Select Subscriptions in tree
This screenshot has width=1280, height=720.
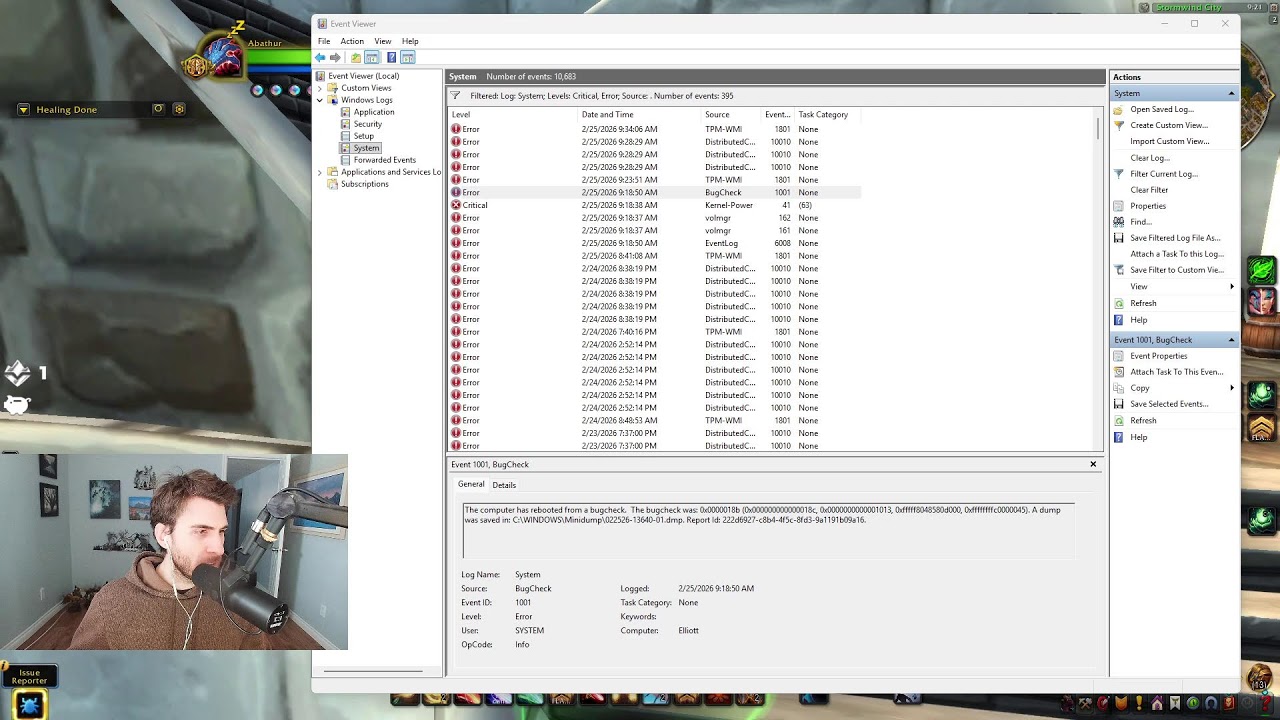[365, 184]
